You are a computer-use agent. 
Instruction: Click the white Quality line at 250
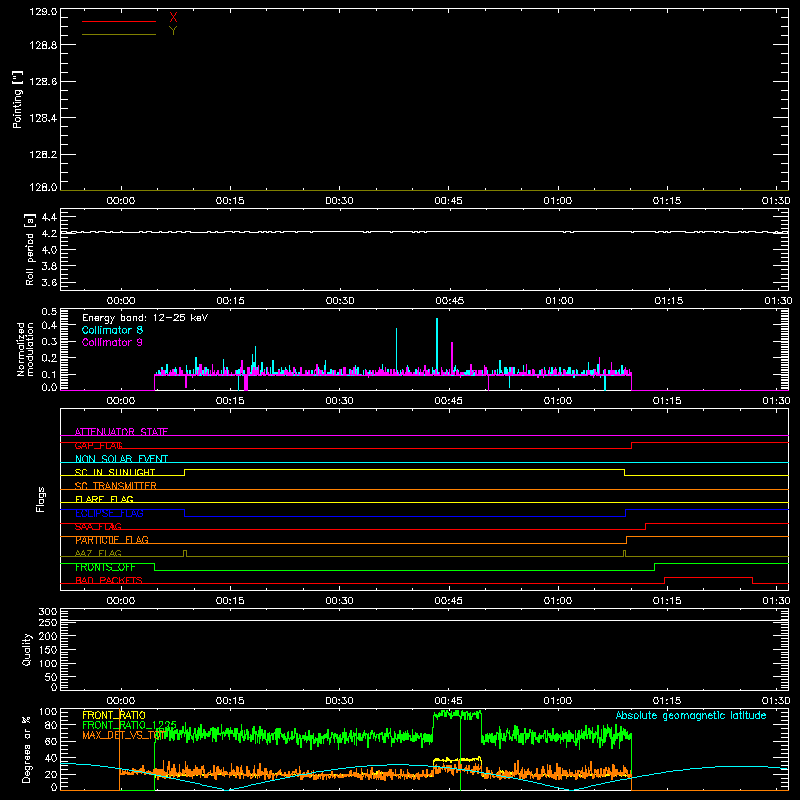coord(424,621)
